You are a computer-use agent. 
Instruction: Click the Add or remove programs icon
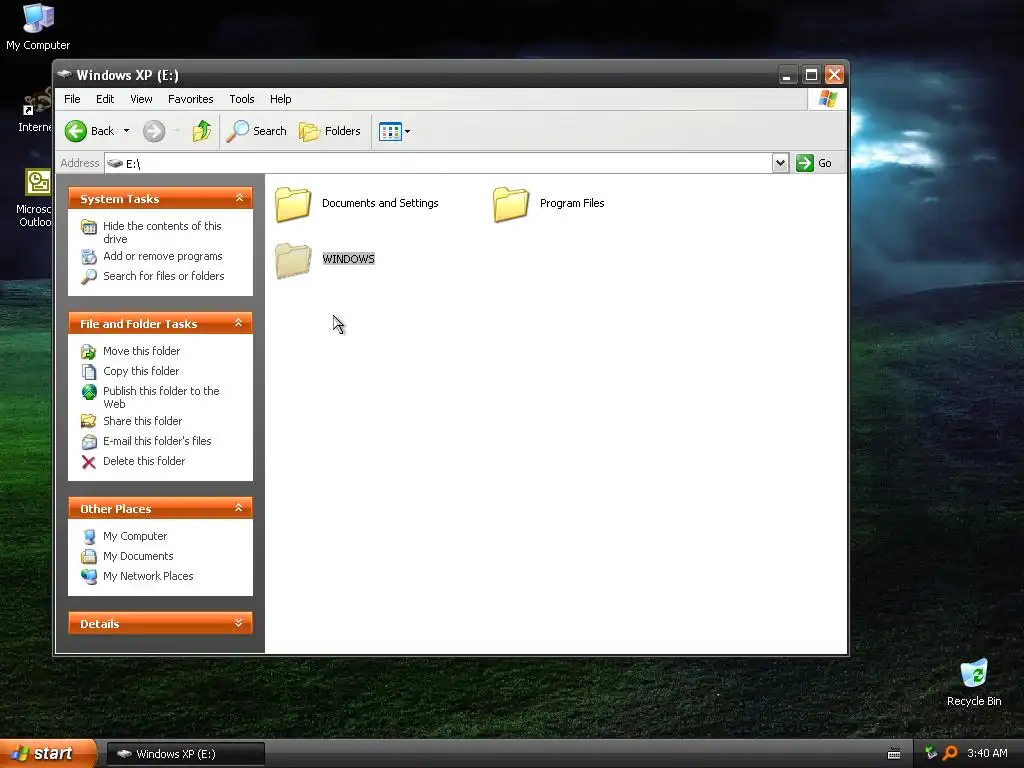pyautogui.click(x=89, y=257)
